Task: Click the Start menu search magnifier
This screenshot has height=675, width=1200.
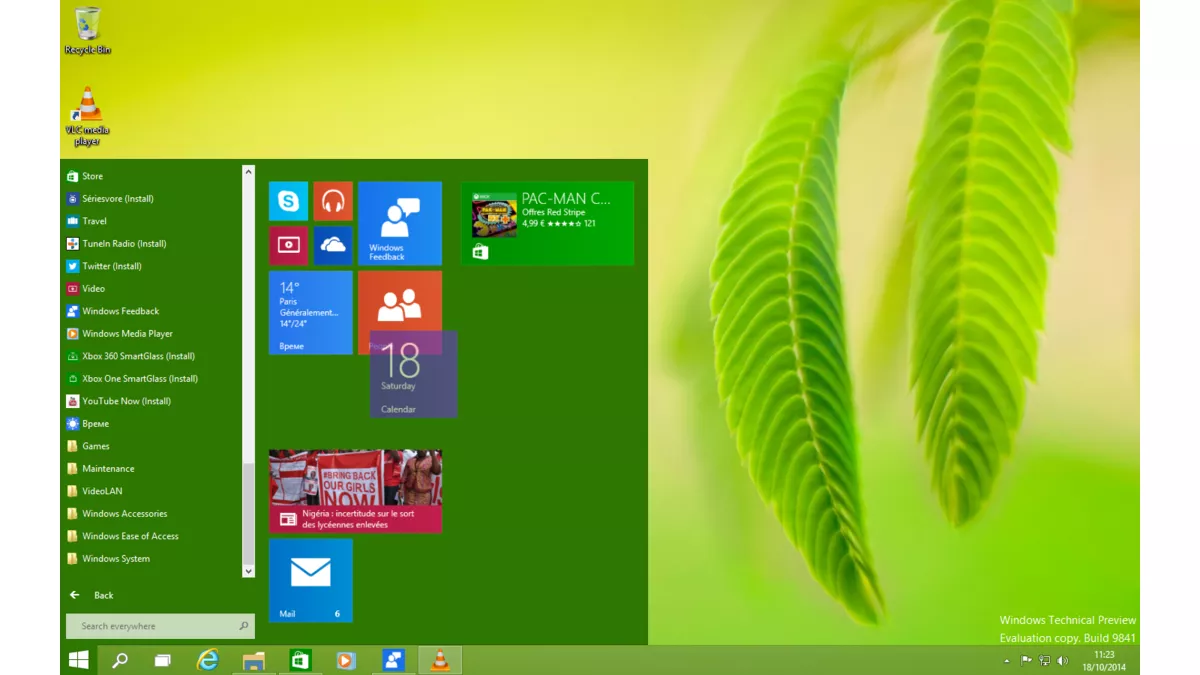Action: coord(243,626)
